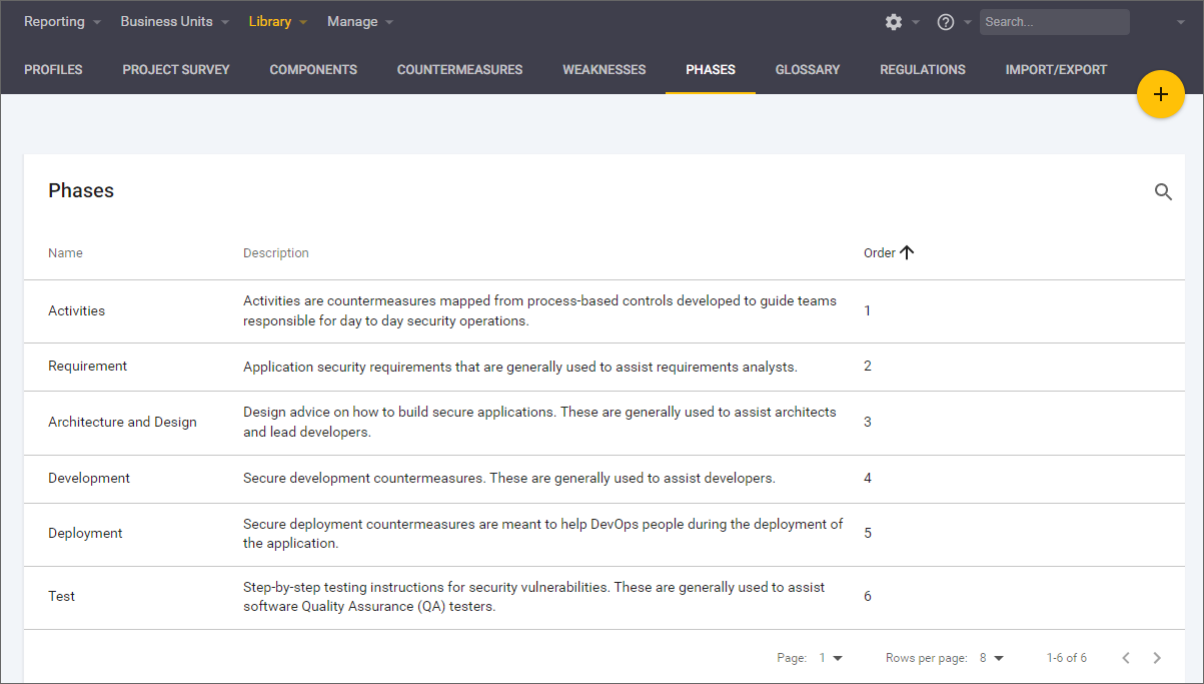The image size is (1204, 684).
Task: Expand the Reporting menu
Action: pos(61,22)
